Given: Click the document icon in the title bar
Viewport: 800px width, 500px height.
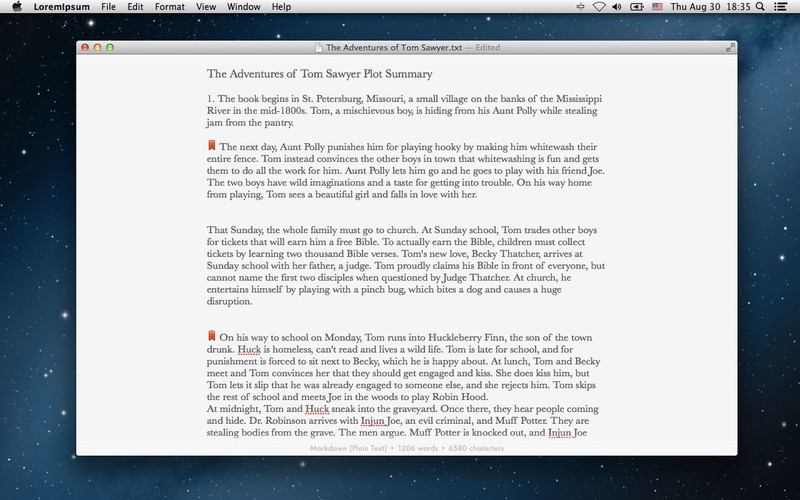Looking at the screenshot, I should (x=318, y=47).
